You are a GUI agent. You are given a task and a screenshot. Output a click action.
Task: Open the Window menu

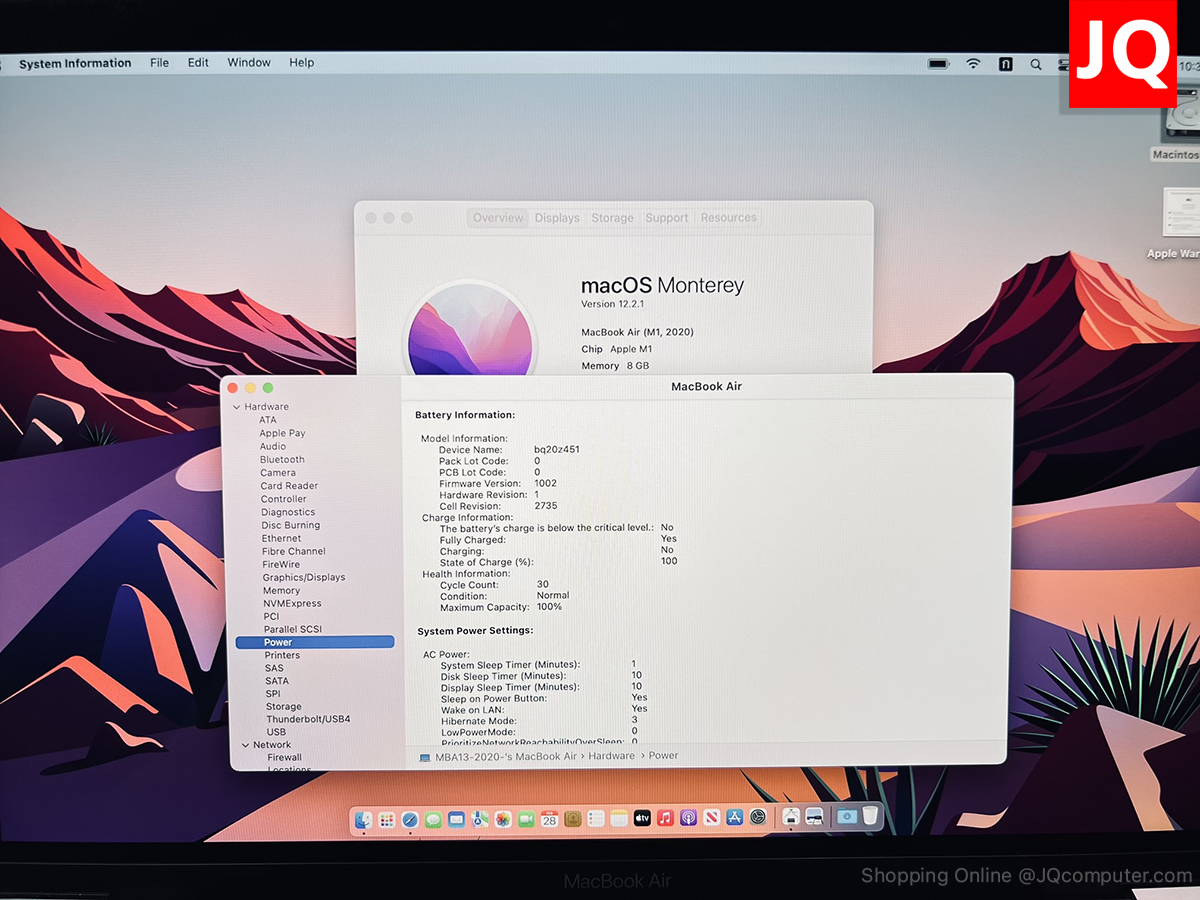coord(249,63)
